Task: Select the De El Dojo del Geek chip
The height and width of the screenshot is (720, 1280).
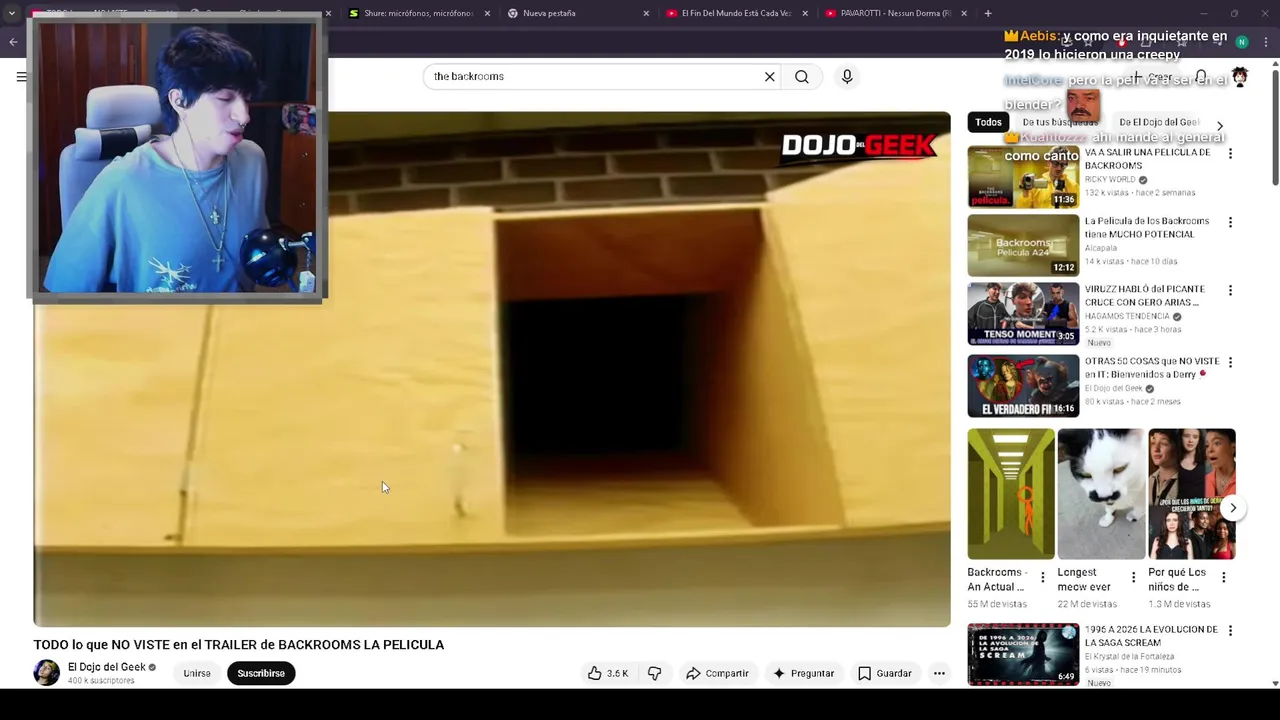Action: click(x=1159, y=122)
